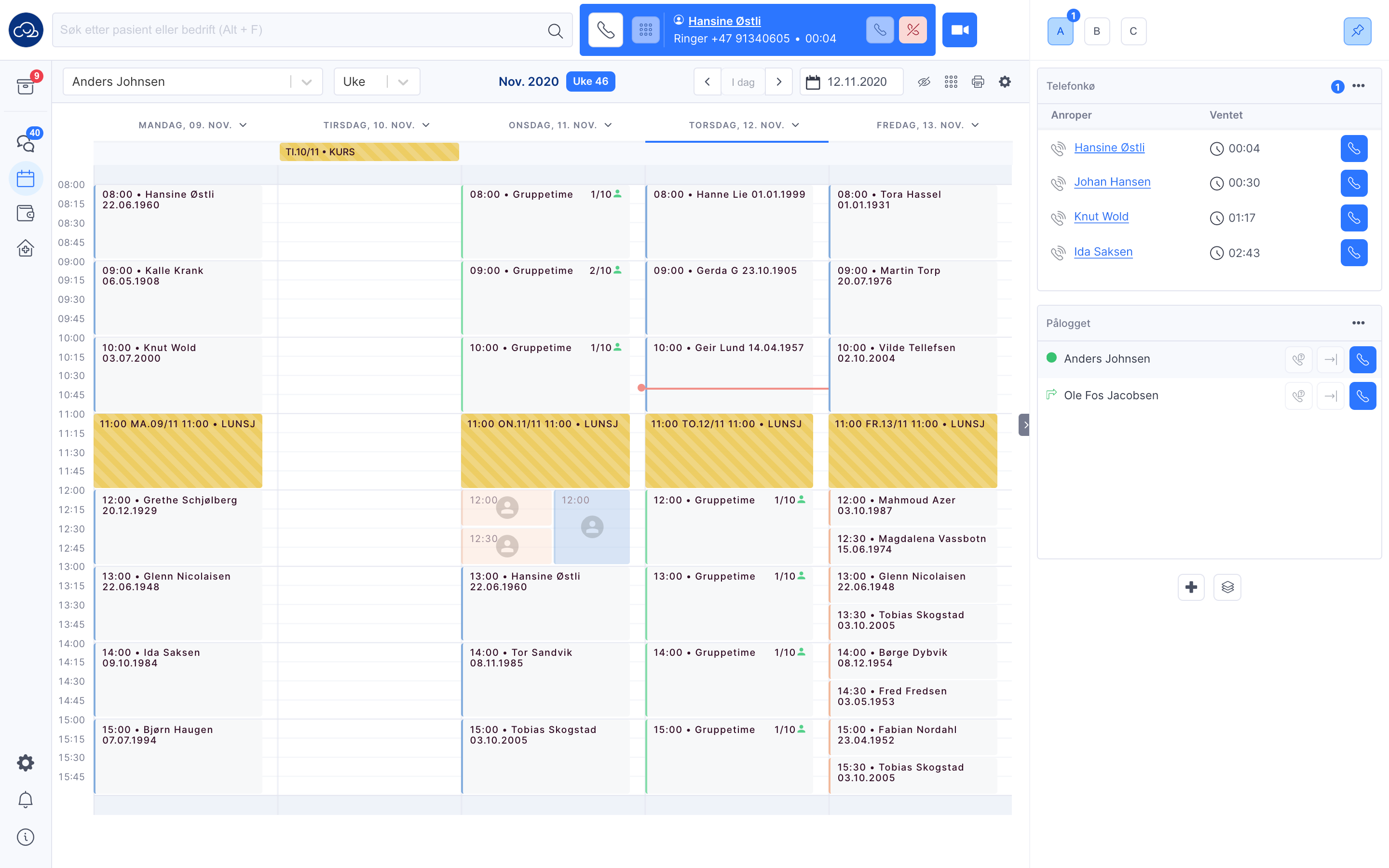Open Hansine Østli link in call bar
This screenshot has width=1389, height=868.
point(724,21)
